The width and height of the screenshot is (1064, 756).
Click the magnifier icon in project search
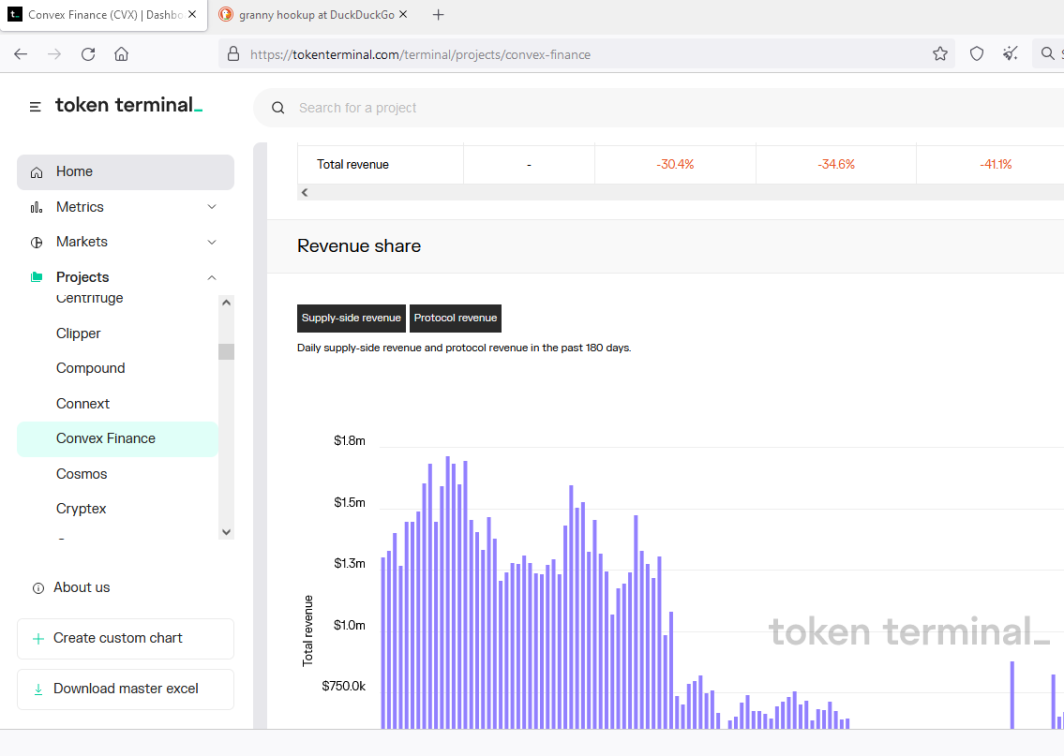click(x=278, y=108)
